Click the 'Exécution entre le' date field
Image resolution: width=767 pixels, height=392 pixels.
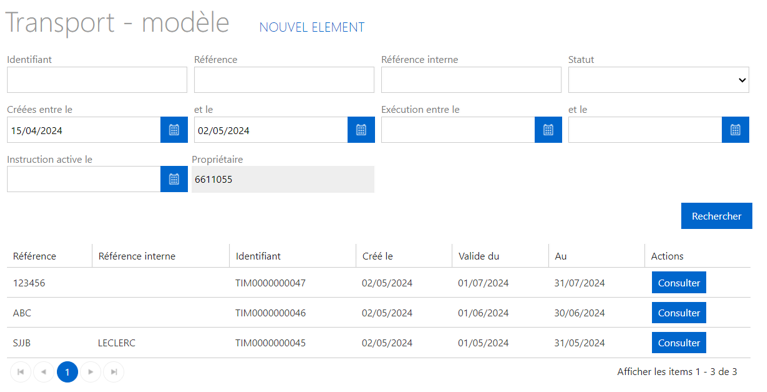tap(458, 130)
